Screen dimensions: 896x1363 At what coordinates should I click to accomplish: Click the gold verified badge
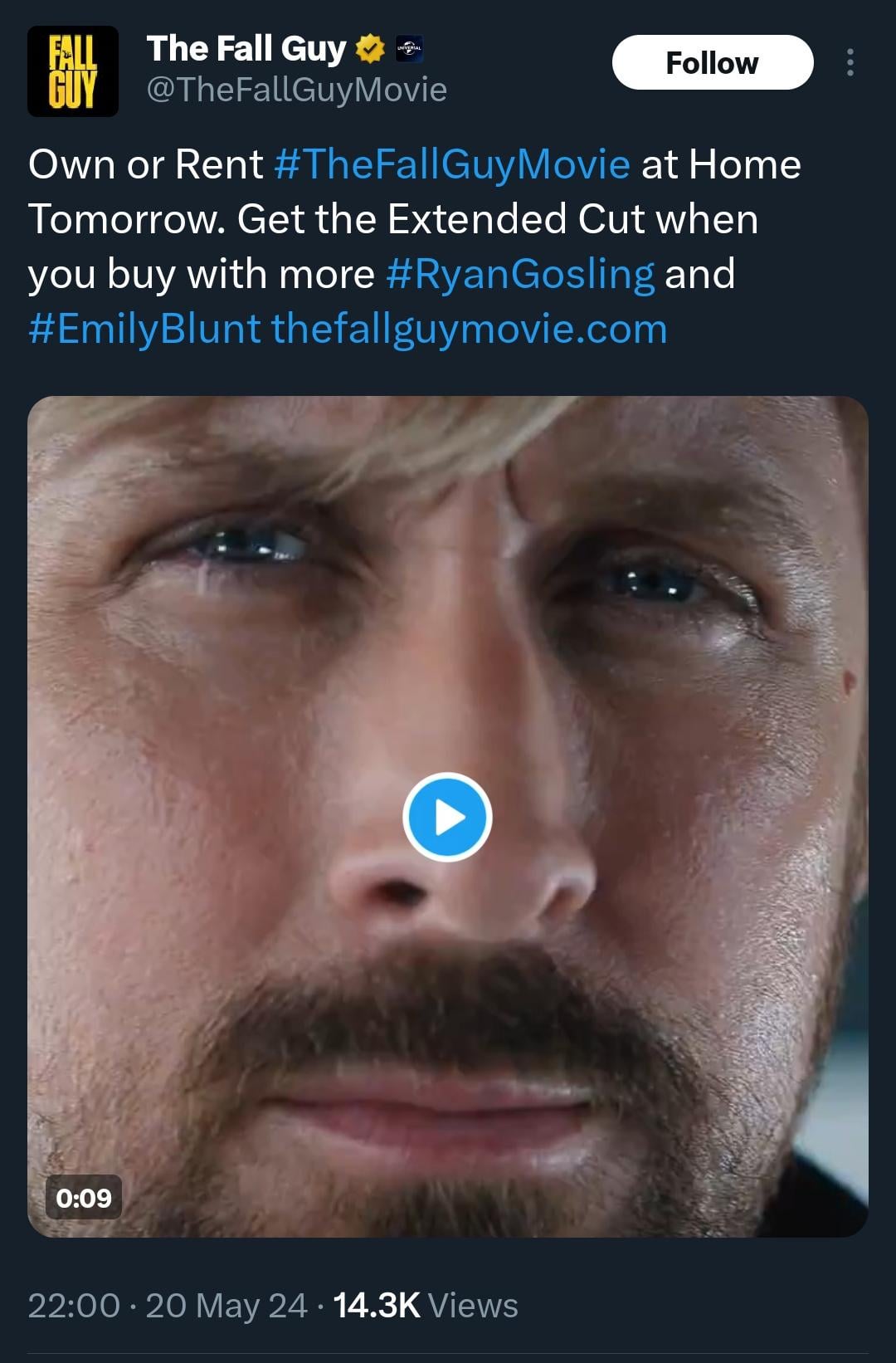click(x=370, y=50)
